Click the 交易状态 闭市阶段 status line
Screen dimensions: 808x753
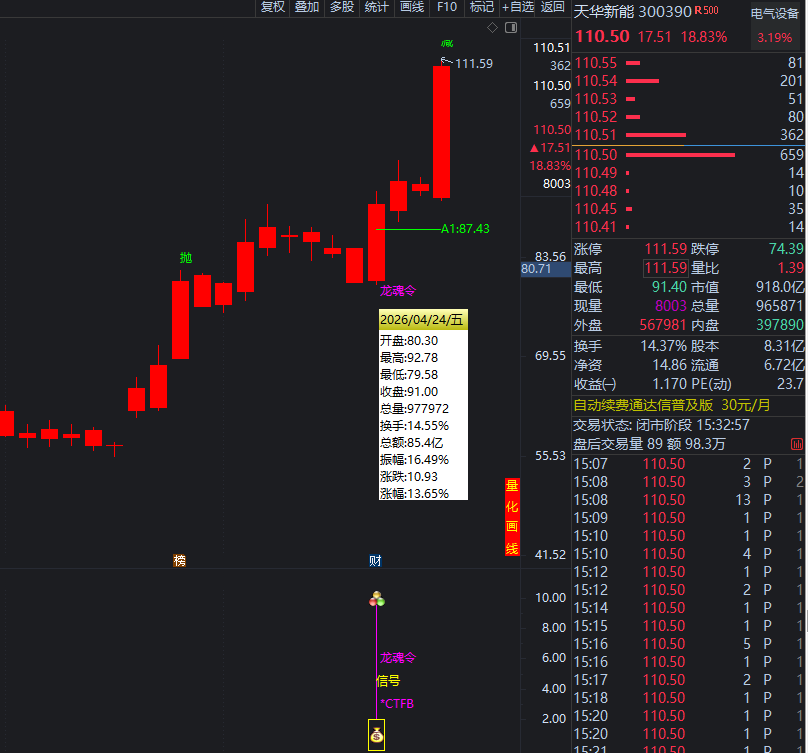tap(661, 425)
